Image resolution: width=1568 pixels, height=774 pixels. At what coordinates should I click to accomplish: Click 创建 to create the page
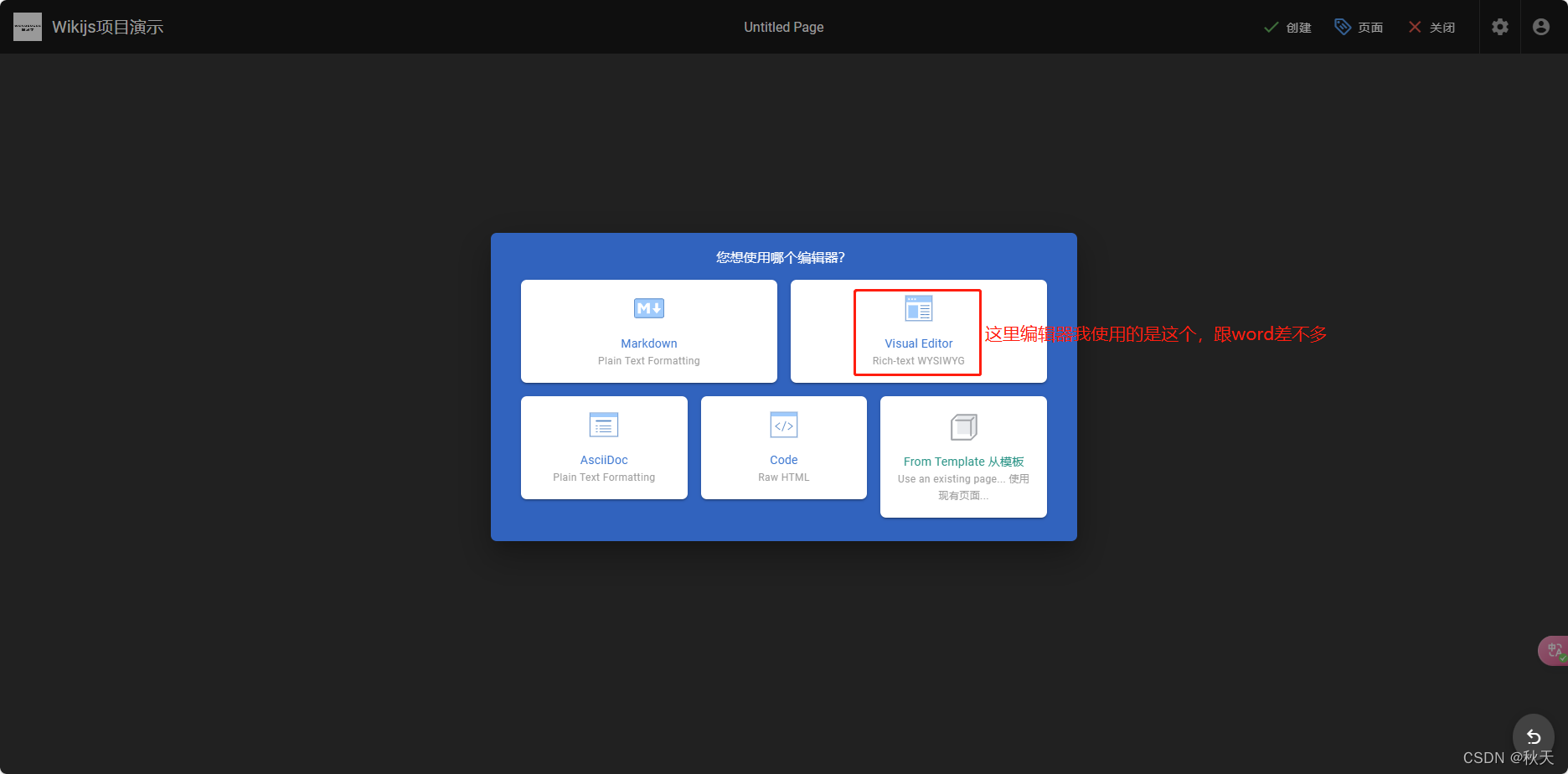1287,26
